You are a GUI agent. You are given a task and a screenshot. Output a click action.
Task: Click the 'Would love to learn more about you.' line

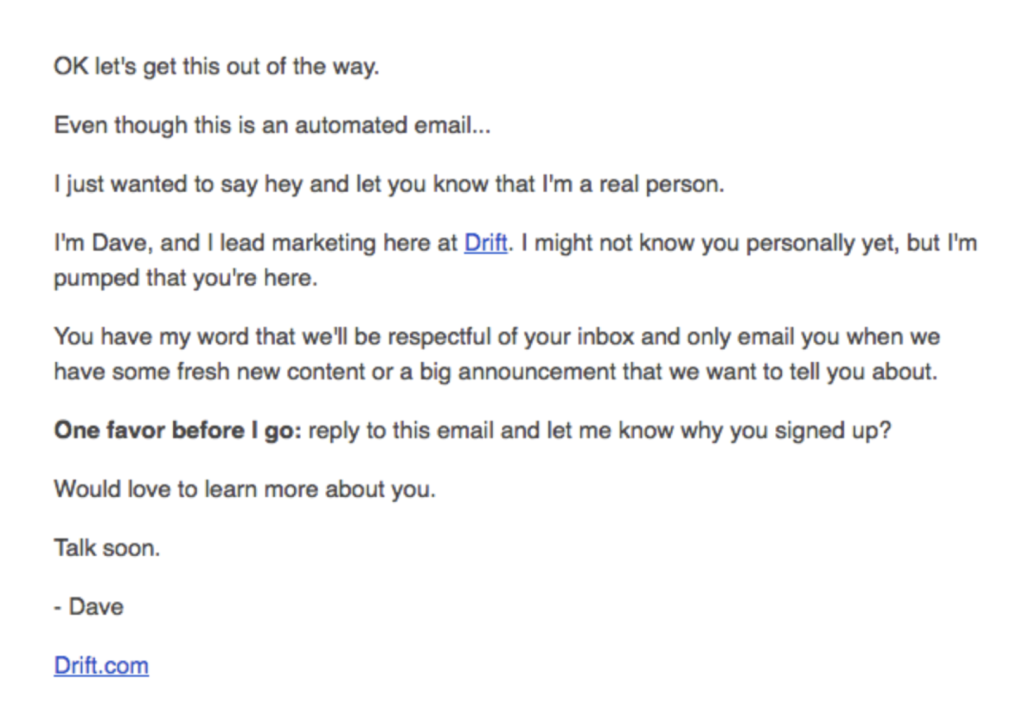click(244, 490)
